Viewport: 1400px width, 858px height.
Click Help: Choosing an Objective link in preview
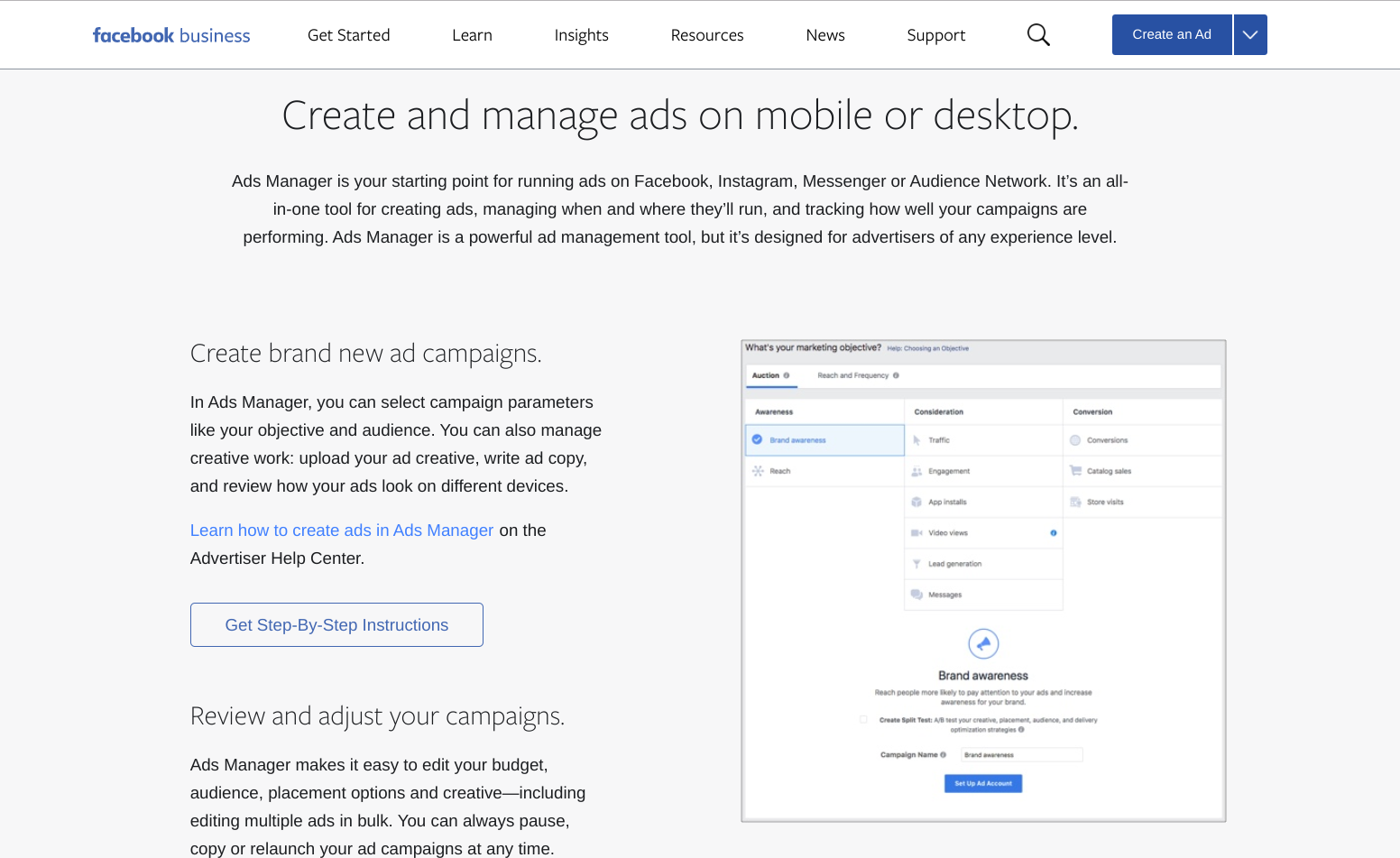pyautogui.click(x=927, y=348)
